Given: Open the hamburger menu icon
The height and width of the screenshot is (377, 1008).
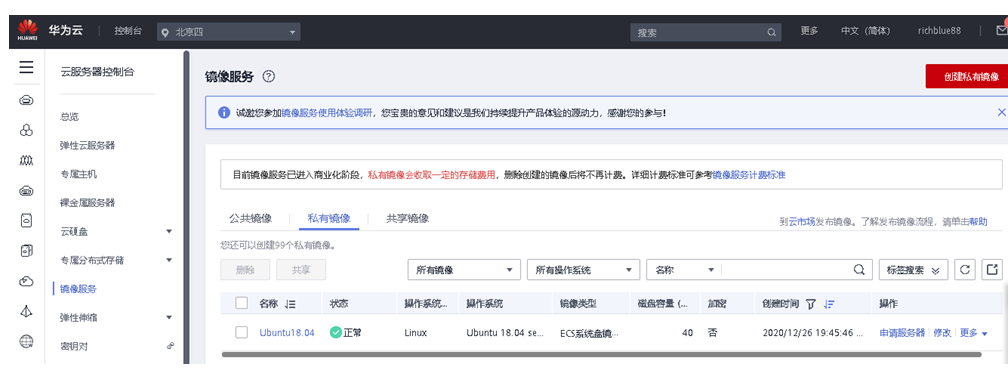Looking at the screenshot, I should (x=26, y=68).
